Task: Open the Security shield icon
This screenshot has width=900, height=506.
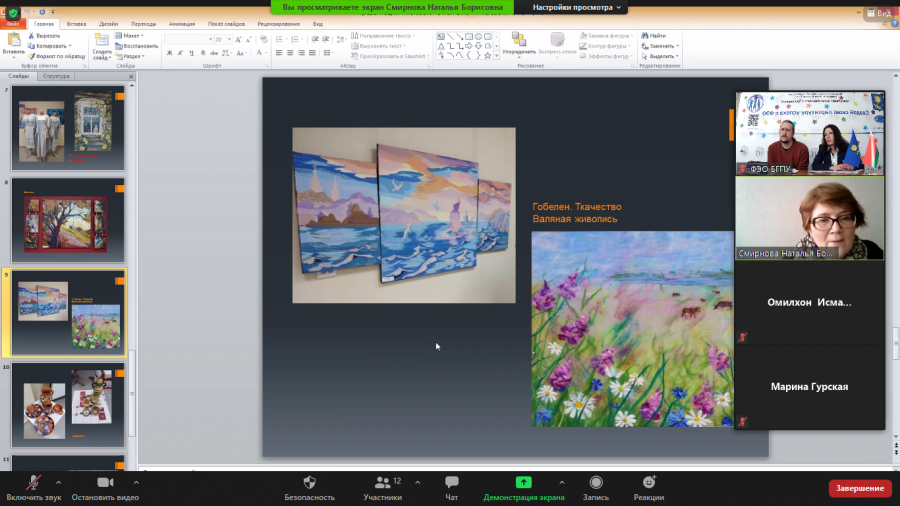Action: click(x=309, y=482)
